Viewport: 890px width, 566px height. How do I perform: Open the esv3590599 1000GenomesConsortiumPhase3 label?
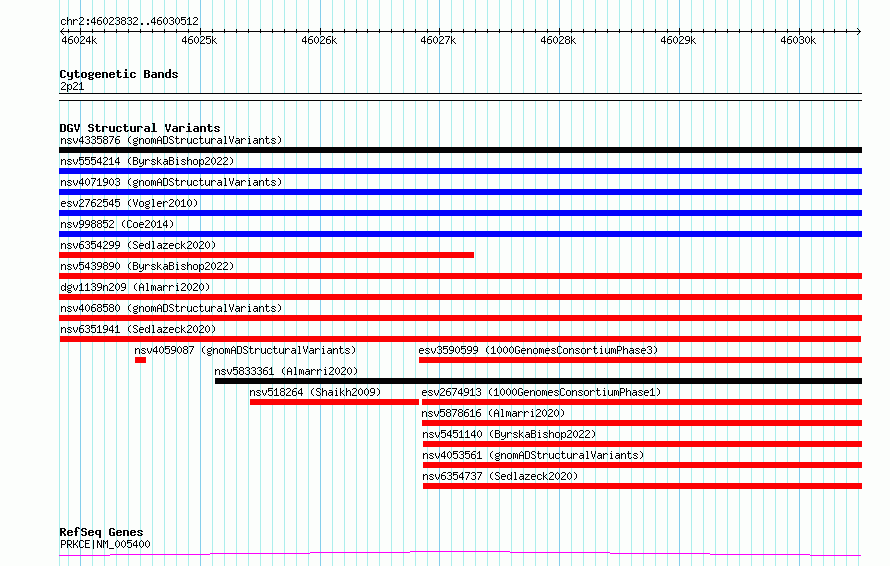point(538,350)
